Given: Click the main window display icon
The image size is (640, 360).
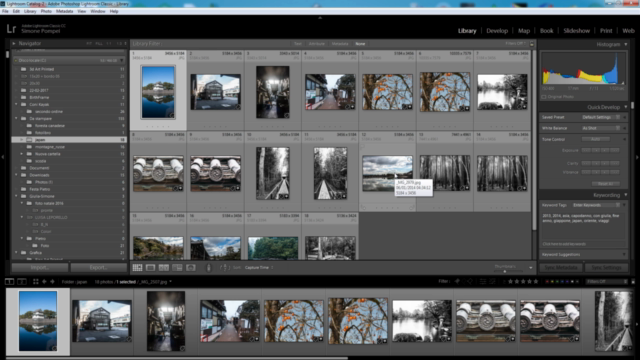Looking at the screenshot, I should (x=9, y=282).
